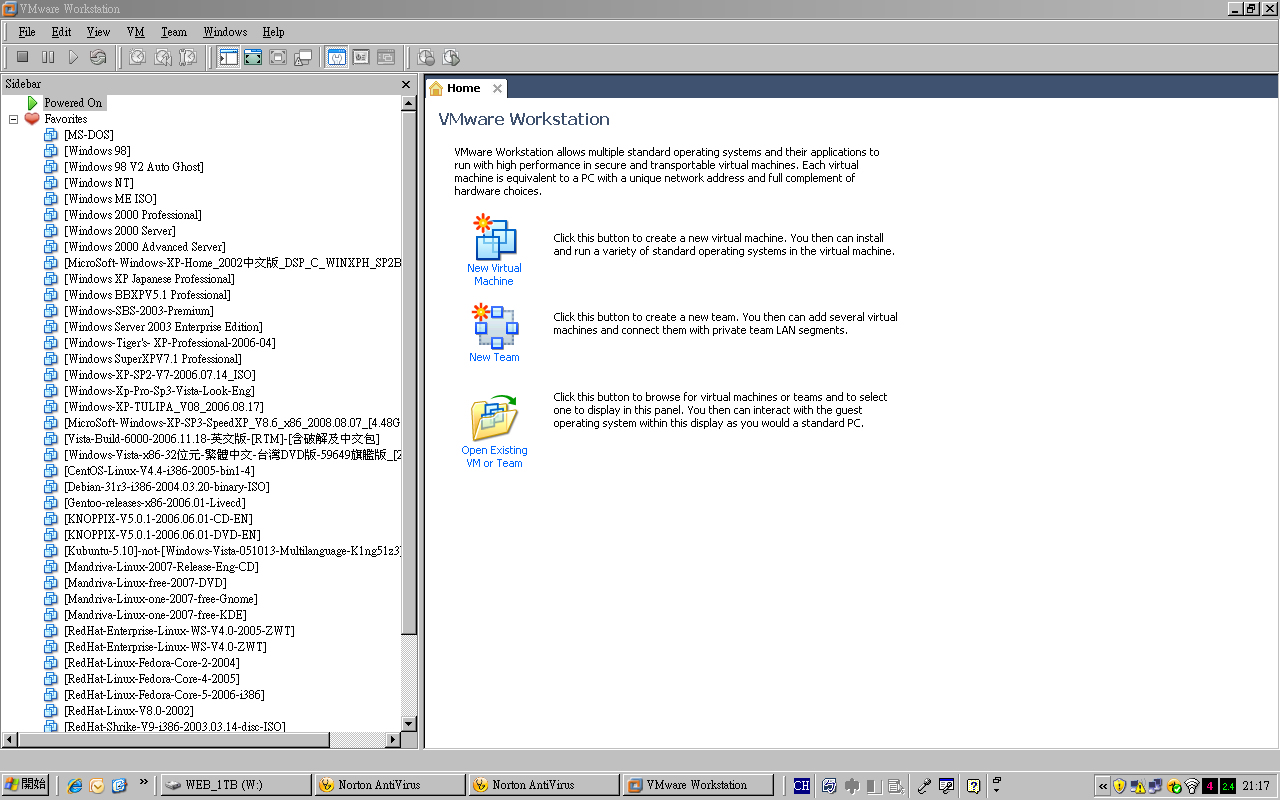Click the Suspend pause toolbar icon

(x=48, y=58)
